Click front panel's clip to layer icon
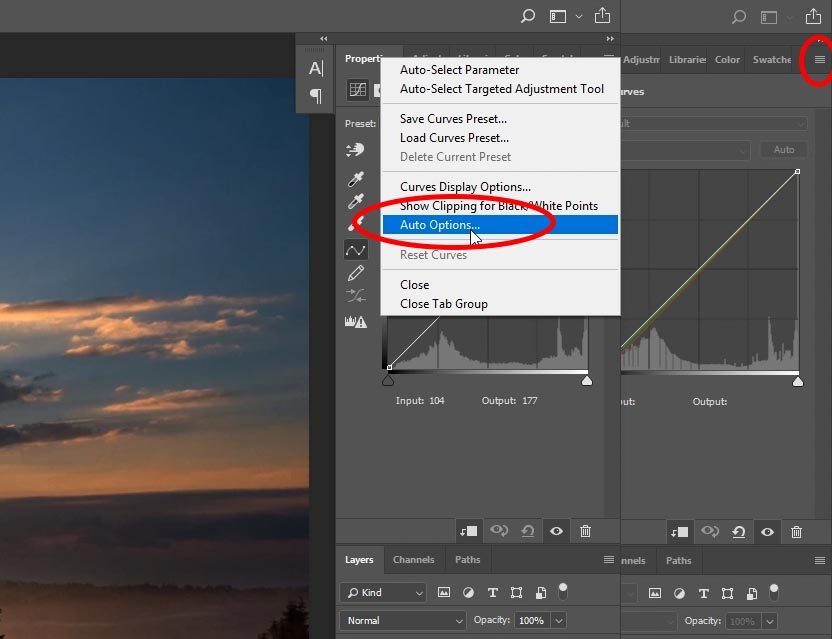This screenshot has width=832, height=639. (469, 531)
